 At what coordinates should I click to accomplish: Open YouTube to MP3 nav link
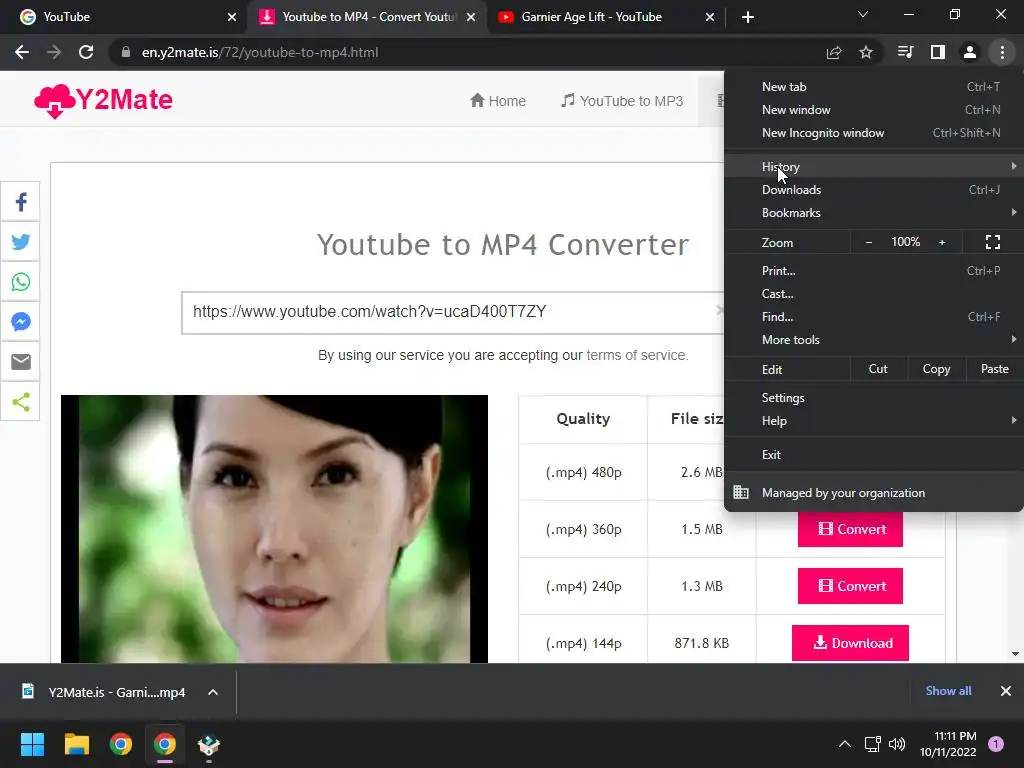(622, 101)
